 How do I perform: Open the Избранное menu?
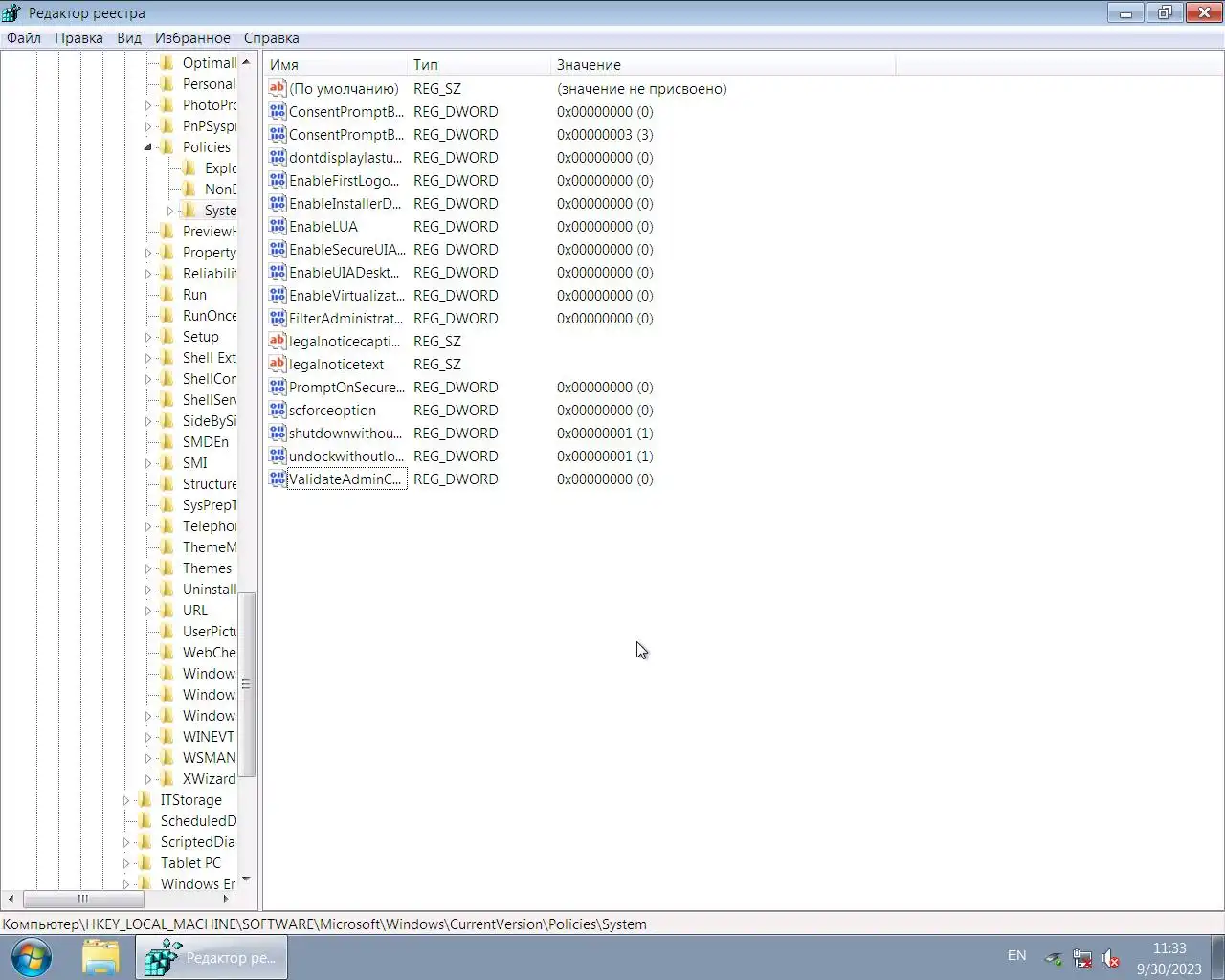coord(192,38)
